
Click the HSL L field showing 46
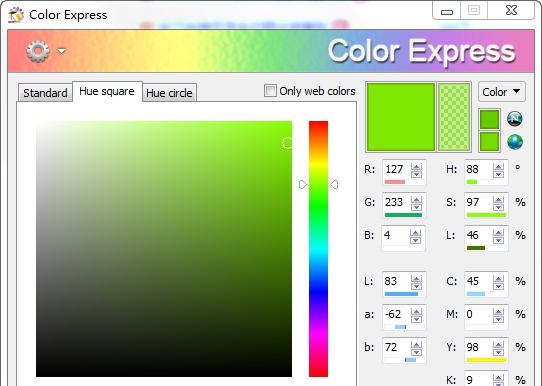(478, 235)
